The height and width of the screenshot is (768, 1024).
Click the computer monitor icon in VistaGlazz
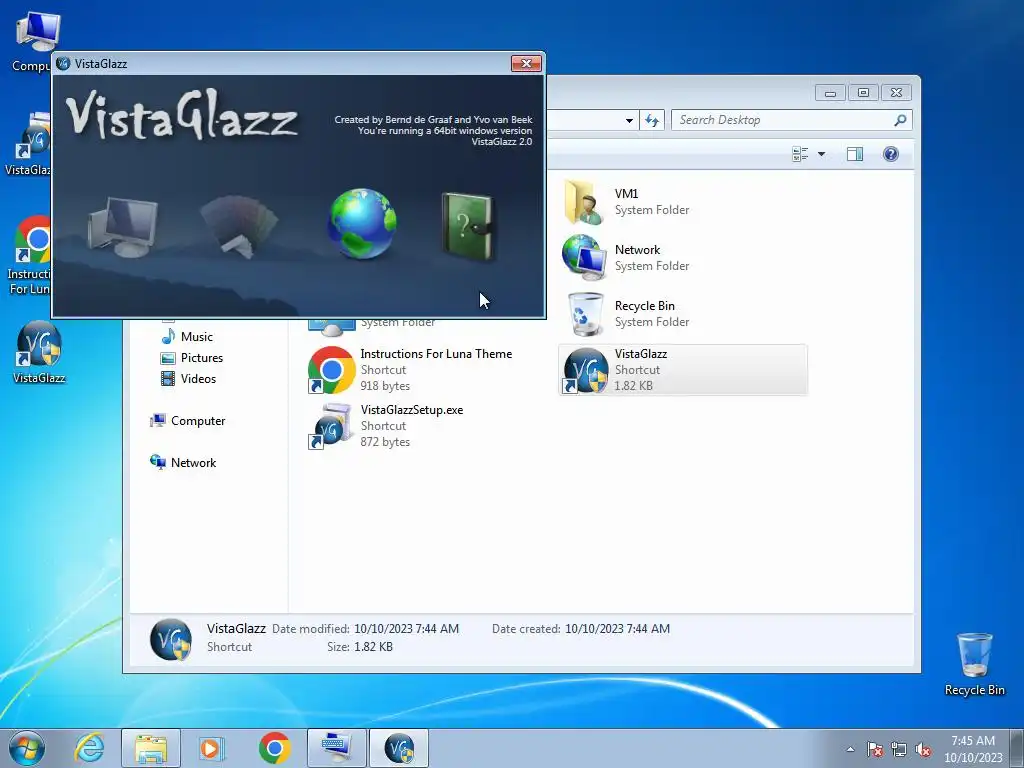123,227
